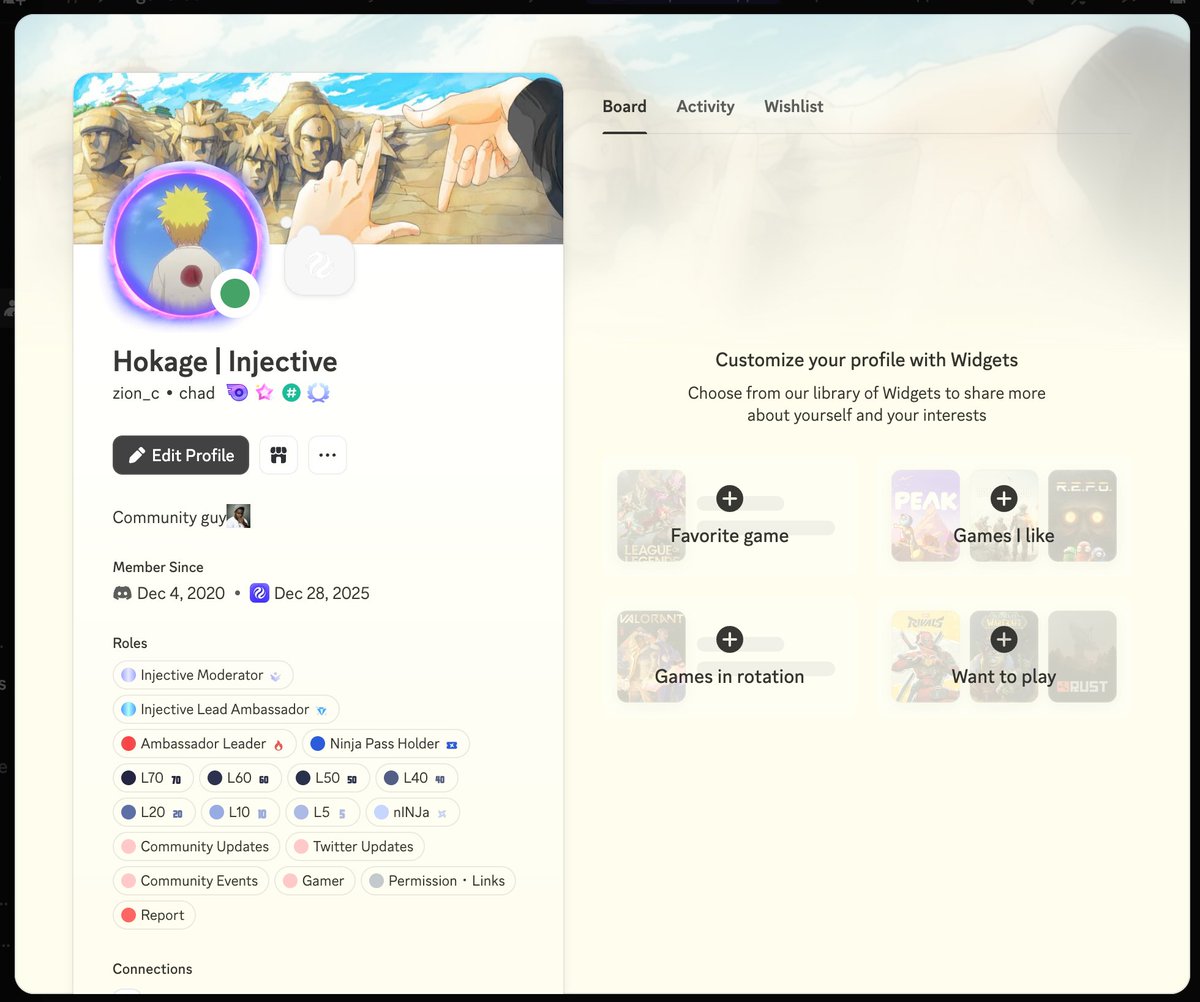
Task: Click the Injective server tag icon beside avatar
Action: coord(319,265)
